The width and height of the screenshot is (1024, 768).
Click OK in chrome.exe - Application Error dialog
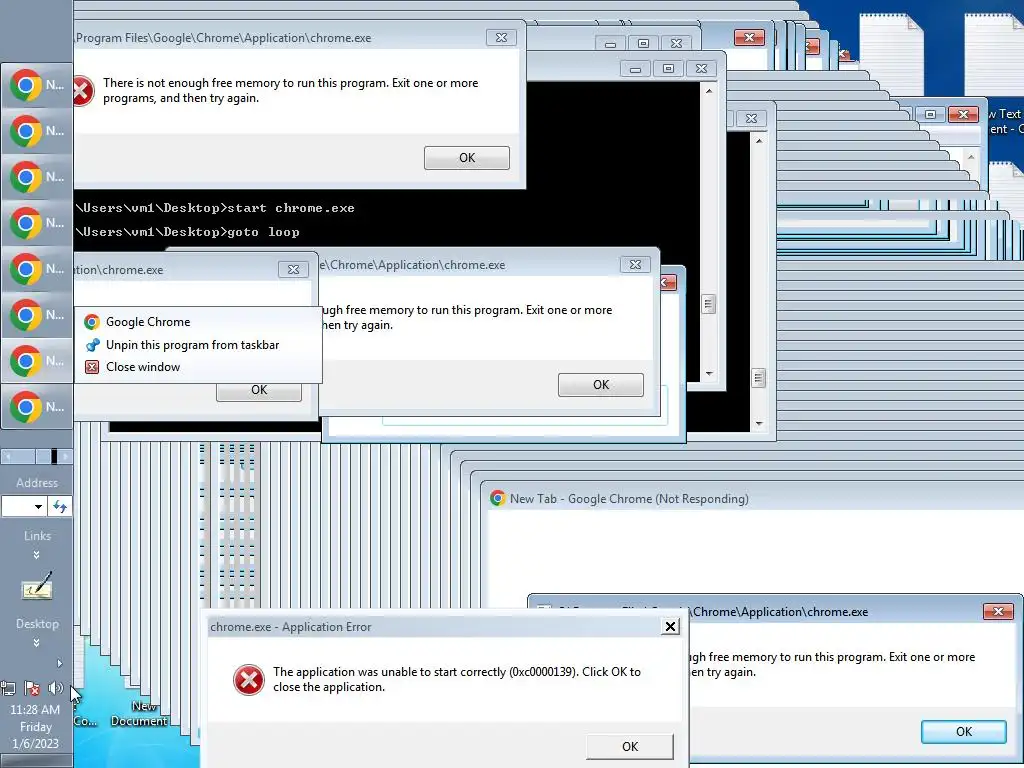(x=630, y=746)
